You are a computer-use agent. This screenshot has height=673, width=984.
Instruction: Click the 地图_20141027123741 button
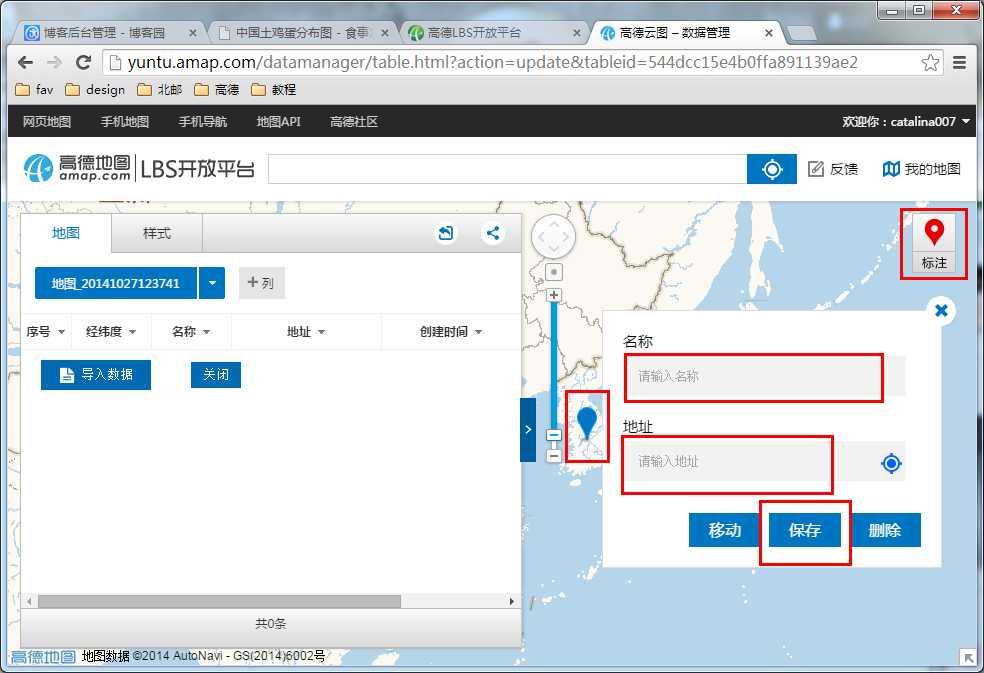click(116, 283)
